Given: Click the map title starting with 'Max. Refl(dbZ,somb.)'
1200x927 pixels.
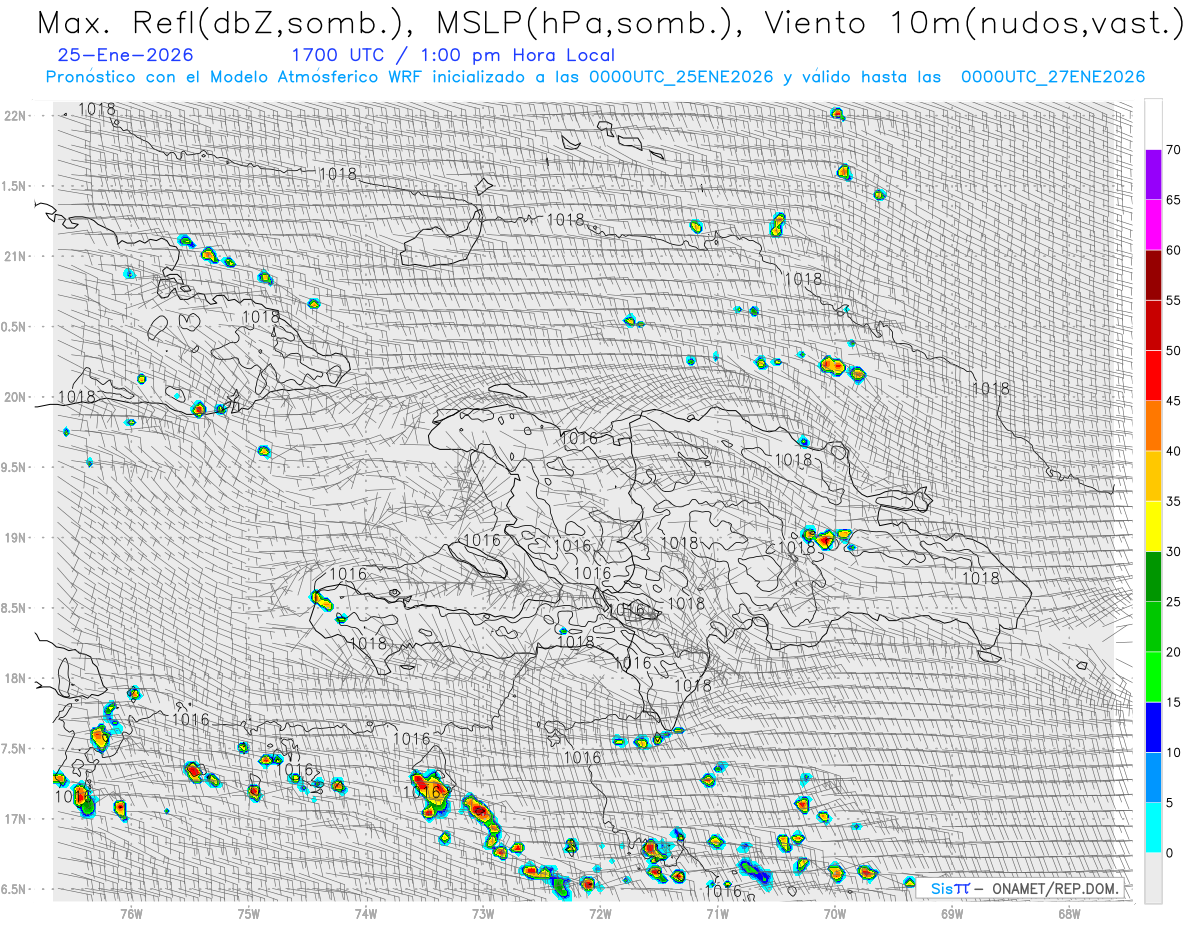Looking at the screenshot, I should 610,23.
